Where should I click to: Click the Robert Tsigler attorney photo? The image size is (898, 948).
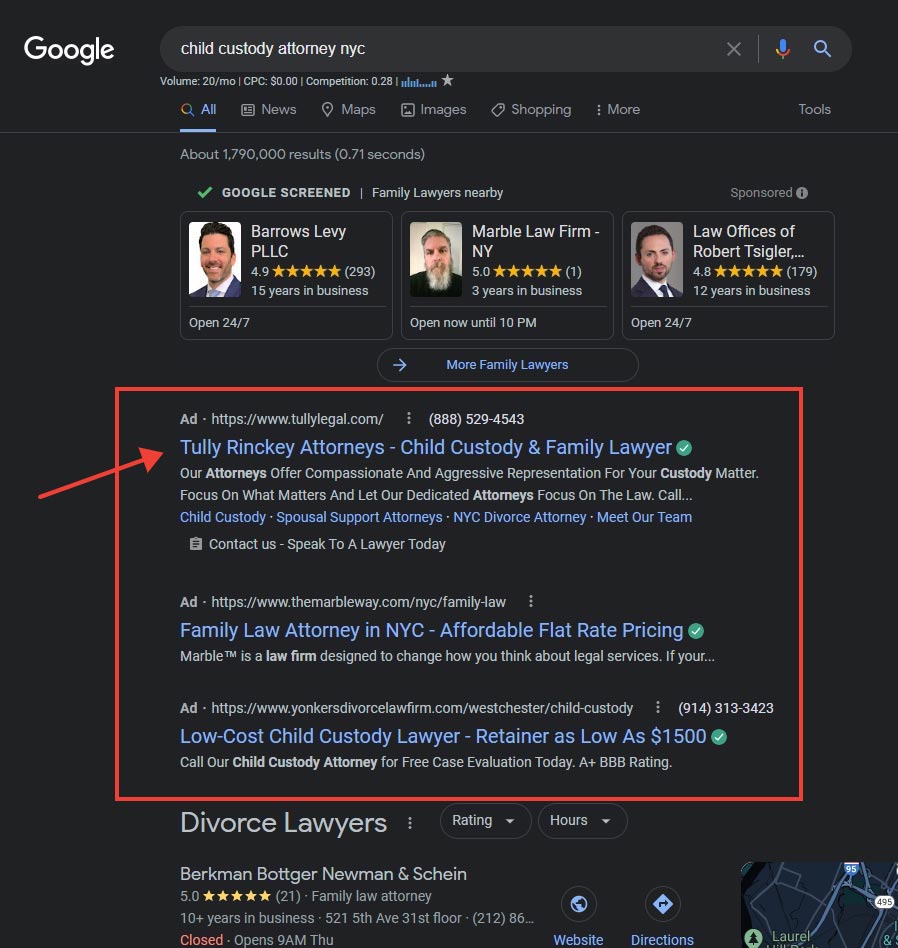point(657,259)
